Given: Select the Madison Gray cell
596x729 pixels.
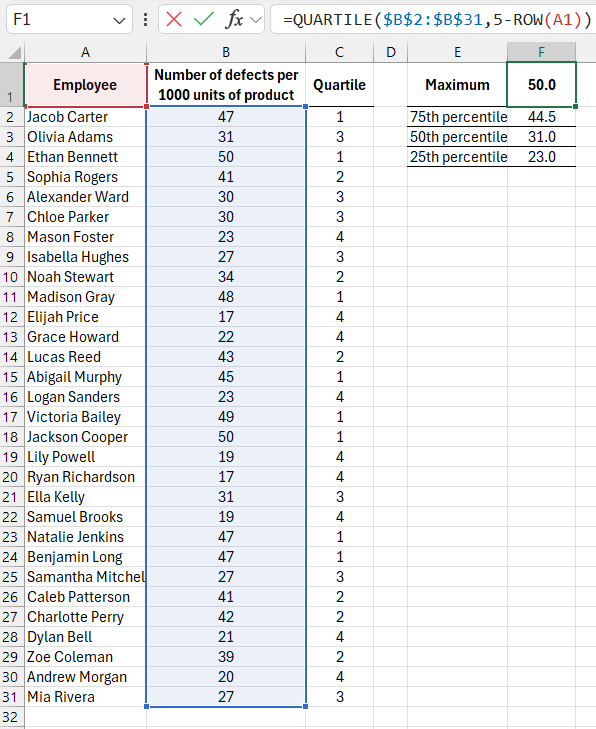Looking at the screenshot, I should 85,297.
